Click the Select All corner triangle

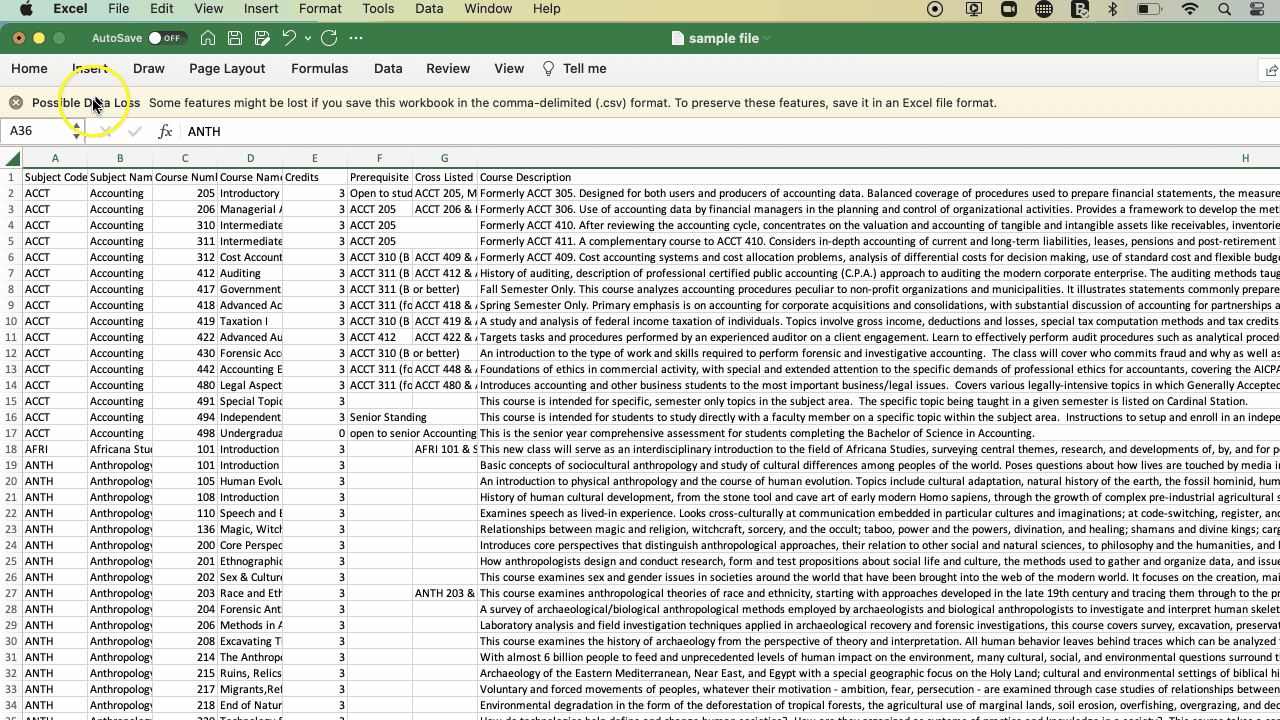pos(12,158)
